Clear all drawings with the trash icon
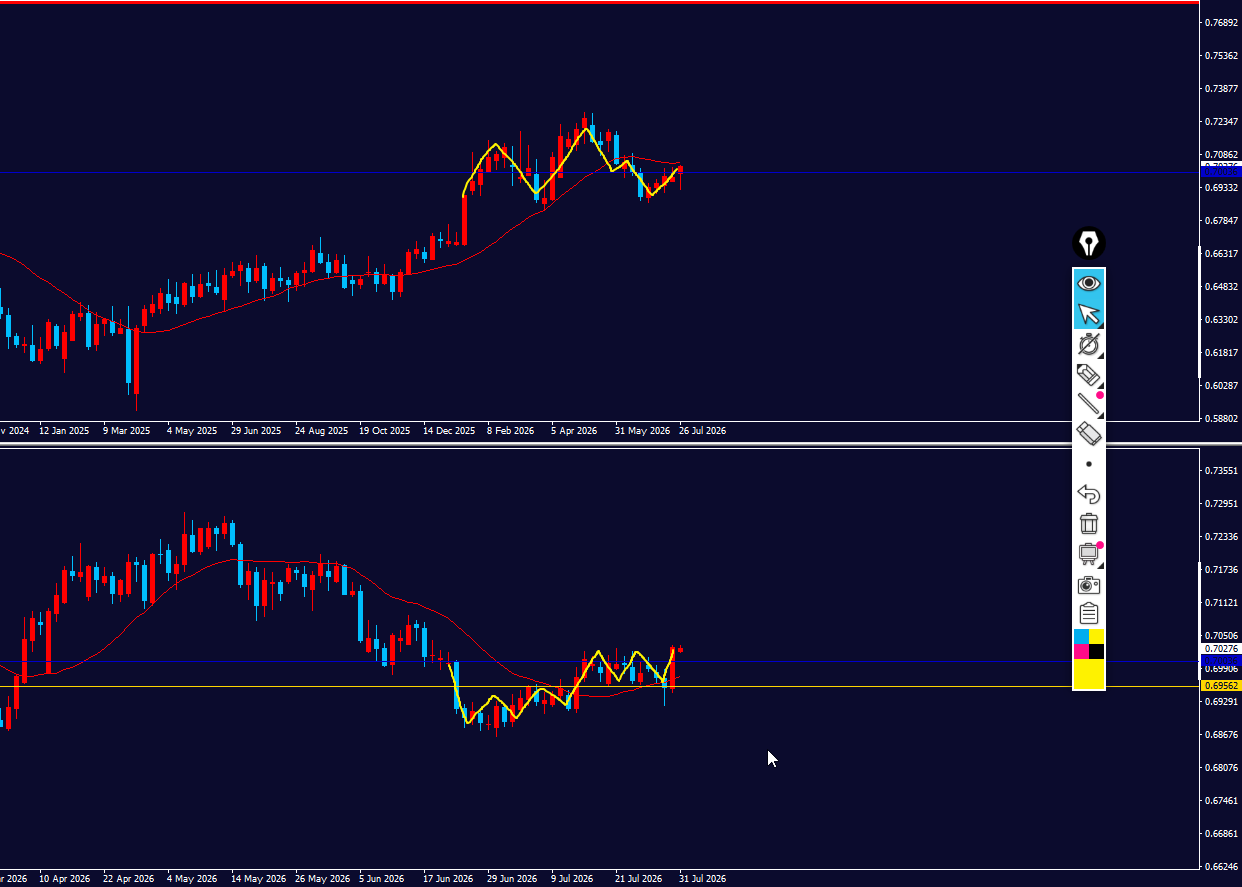1242x887 pixels. point(1088,523)
